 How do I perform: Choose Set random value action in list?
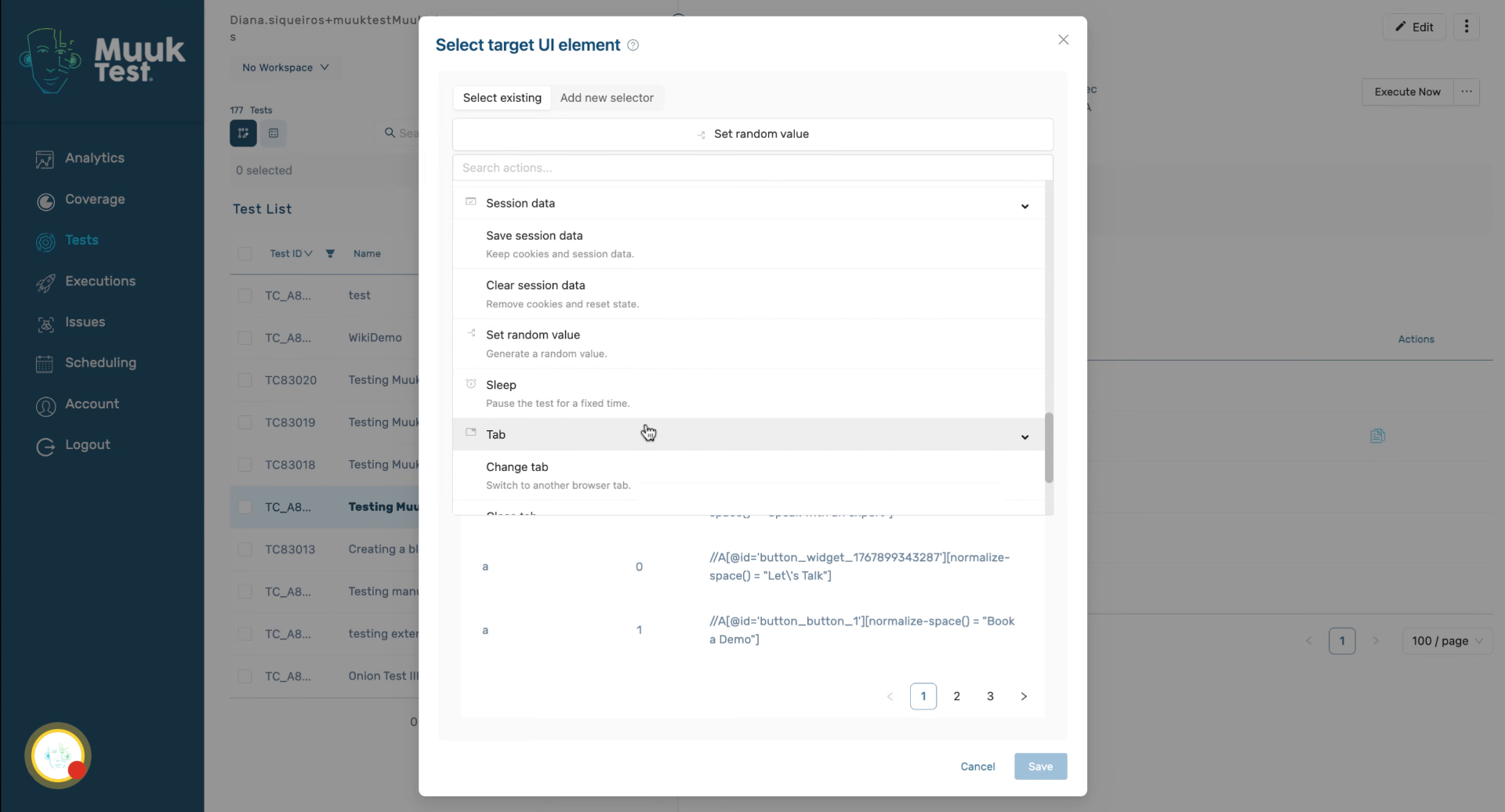coord(749,343)
